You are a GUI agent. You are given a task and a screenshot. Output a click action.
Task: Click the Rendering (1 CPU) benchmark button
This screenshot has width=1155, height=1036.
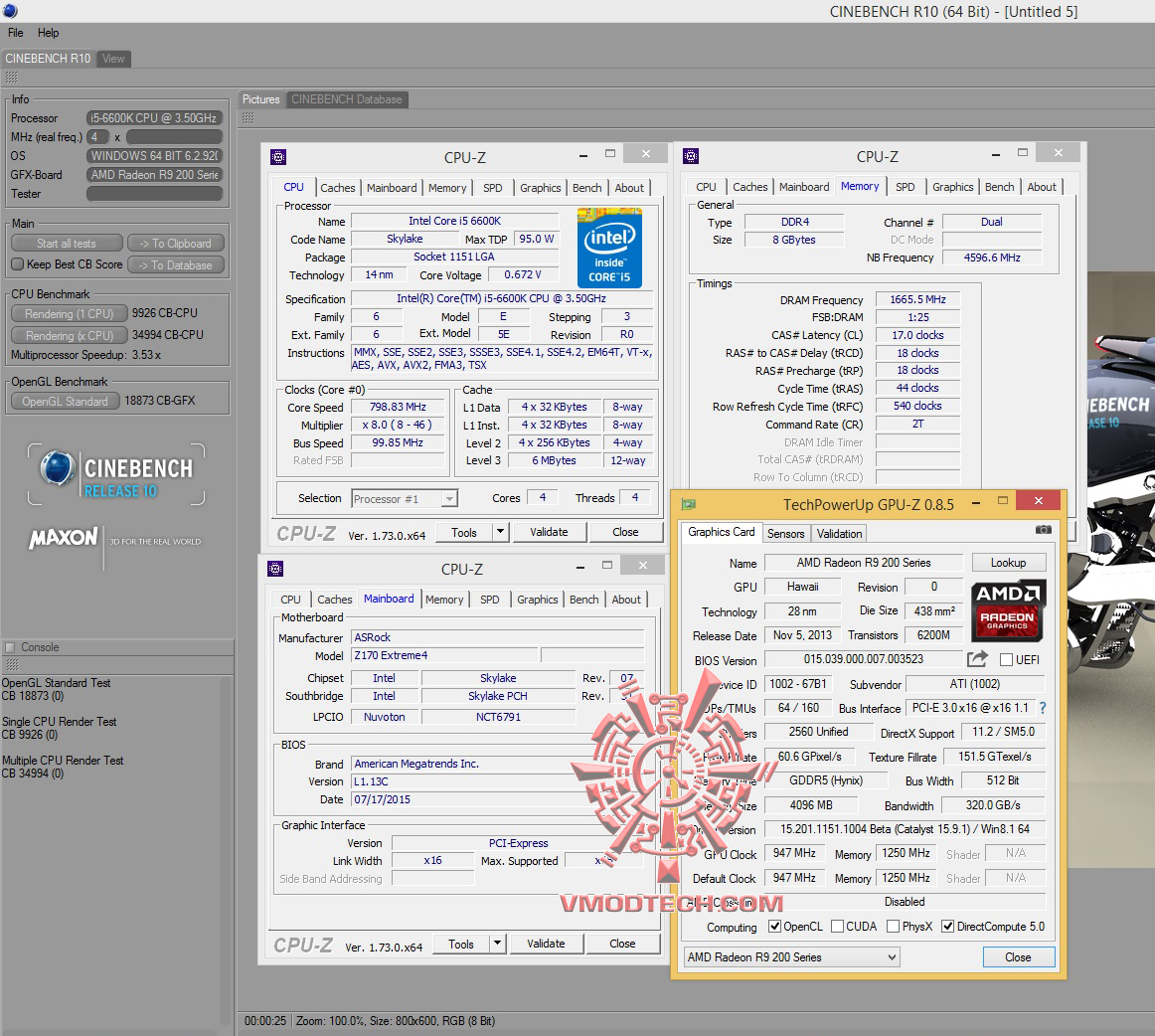69,313
